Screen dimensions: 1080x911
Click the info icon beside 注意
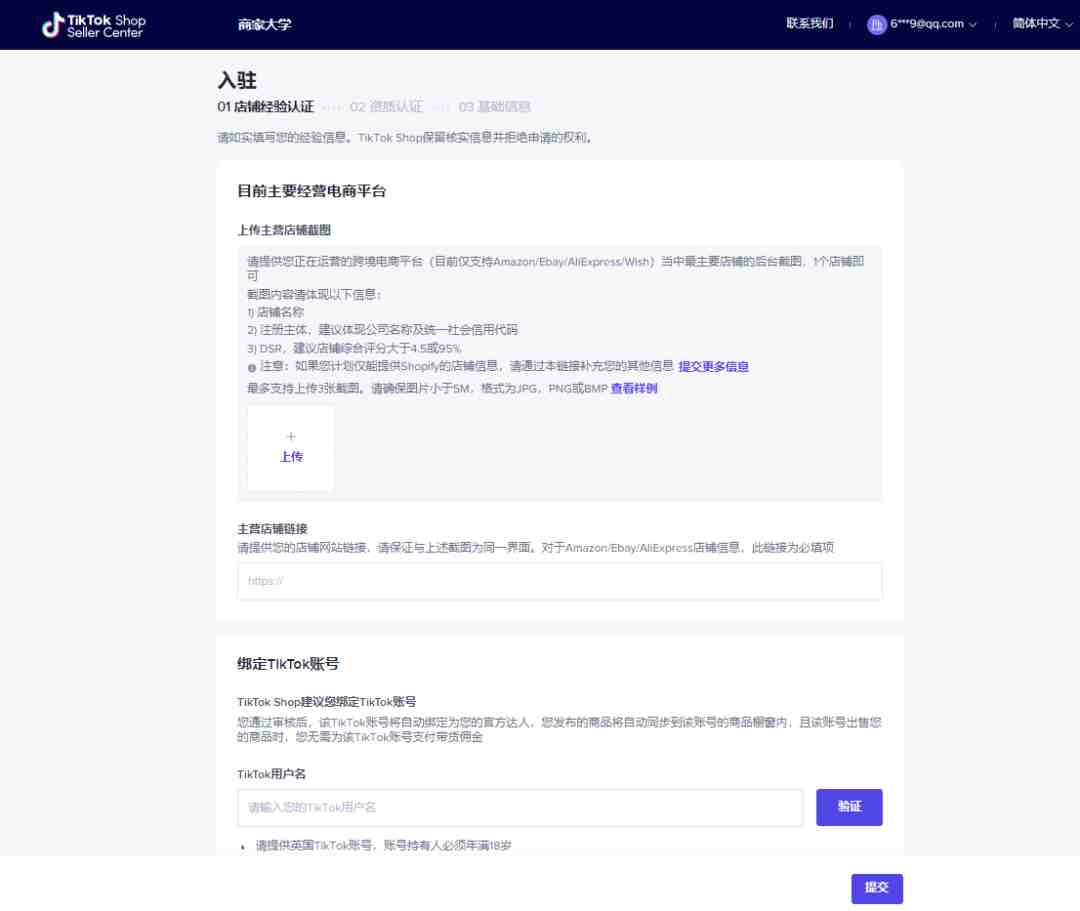click(251, 368)
